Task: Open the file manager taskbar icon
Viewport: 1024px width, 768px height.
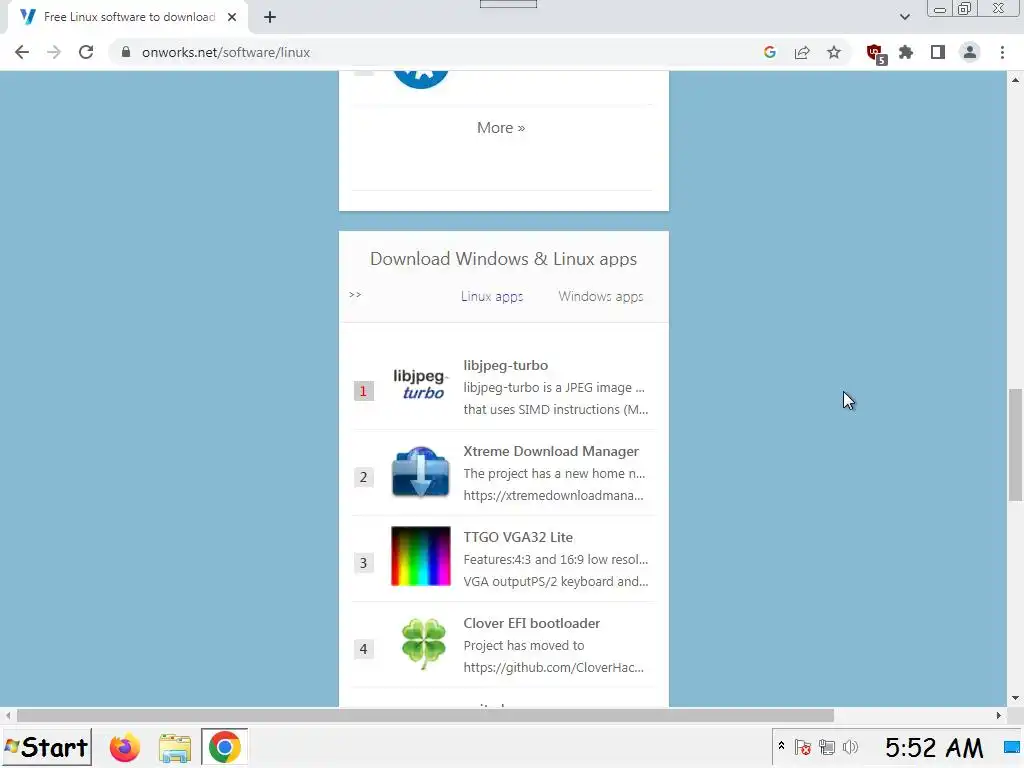Action: (175, 748)
